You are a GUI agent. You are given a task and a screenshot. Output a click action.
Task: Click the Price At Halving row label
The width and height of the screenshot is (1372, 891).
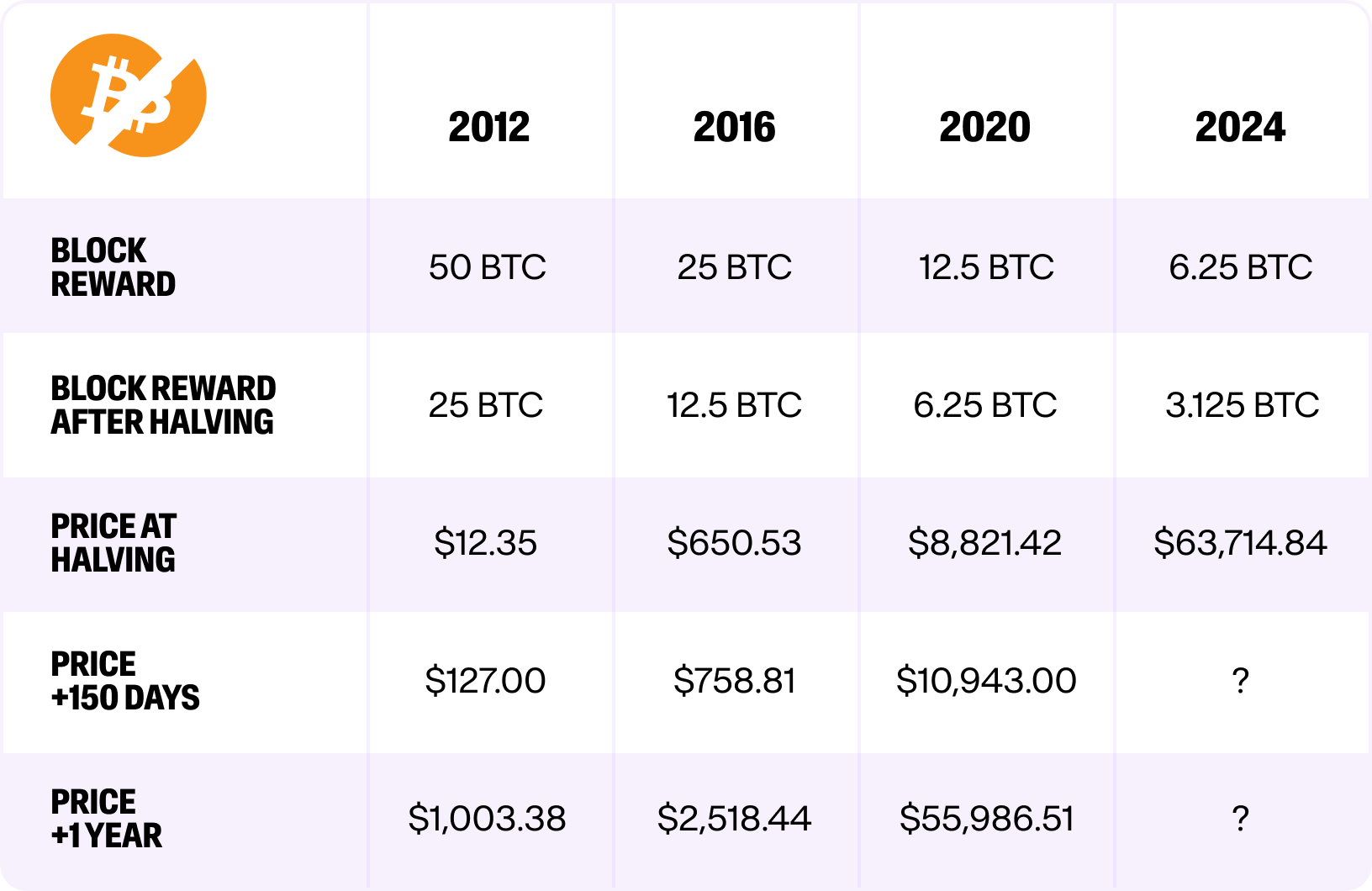(113, 543)
